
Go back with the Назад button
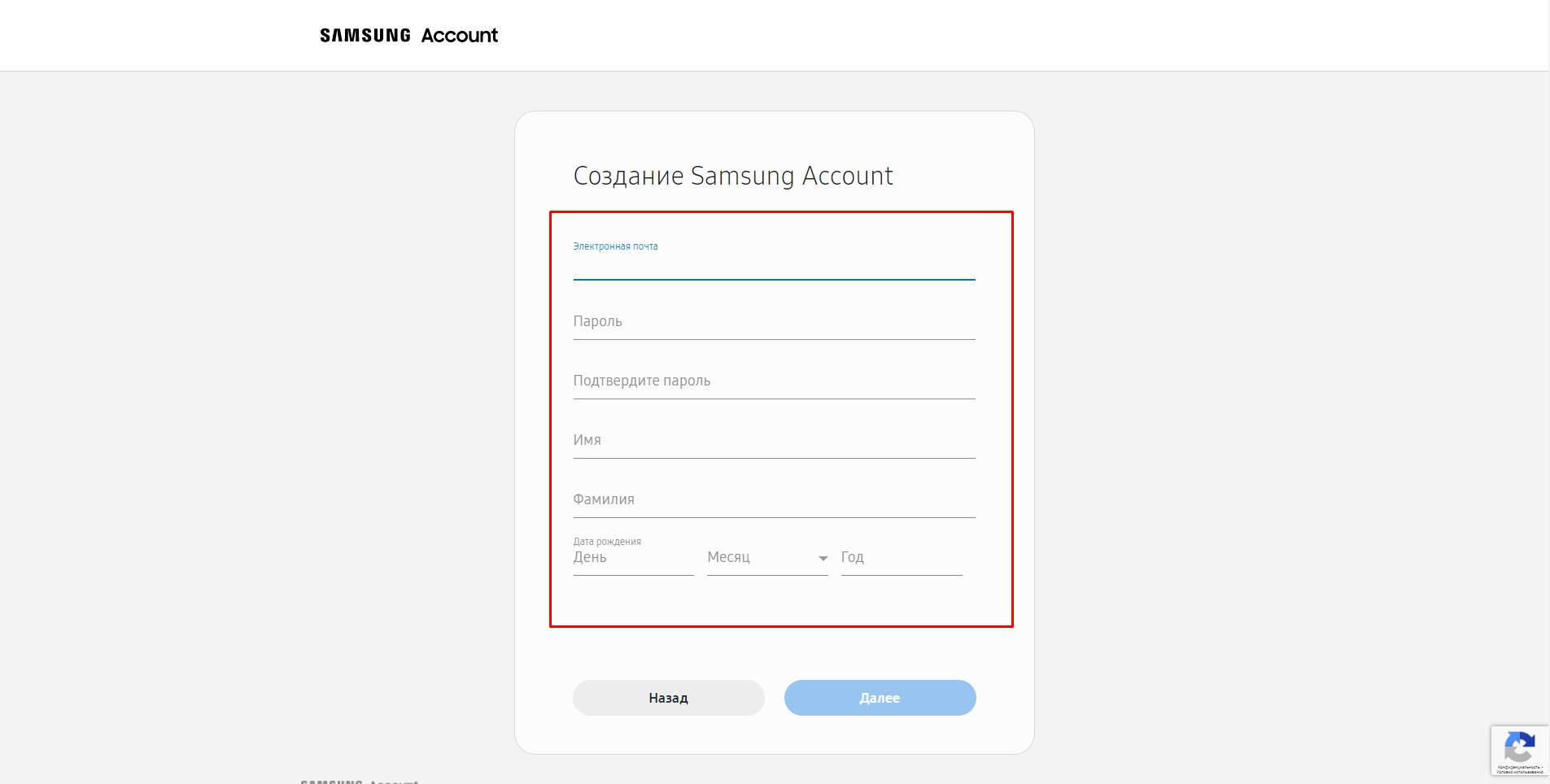[x=669, y=698]
